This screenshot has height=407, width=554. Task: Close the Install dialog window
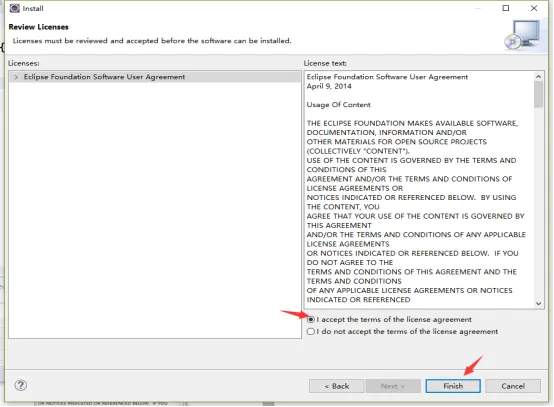(x=534, y=8)
